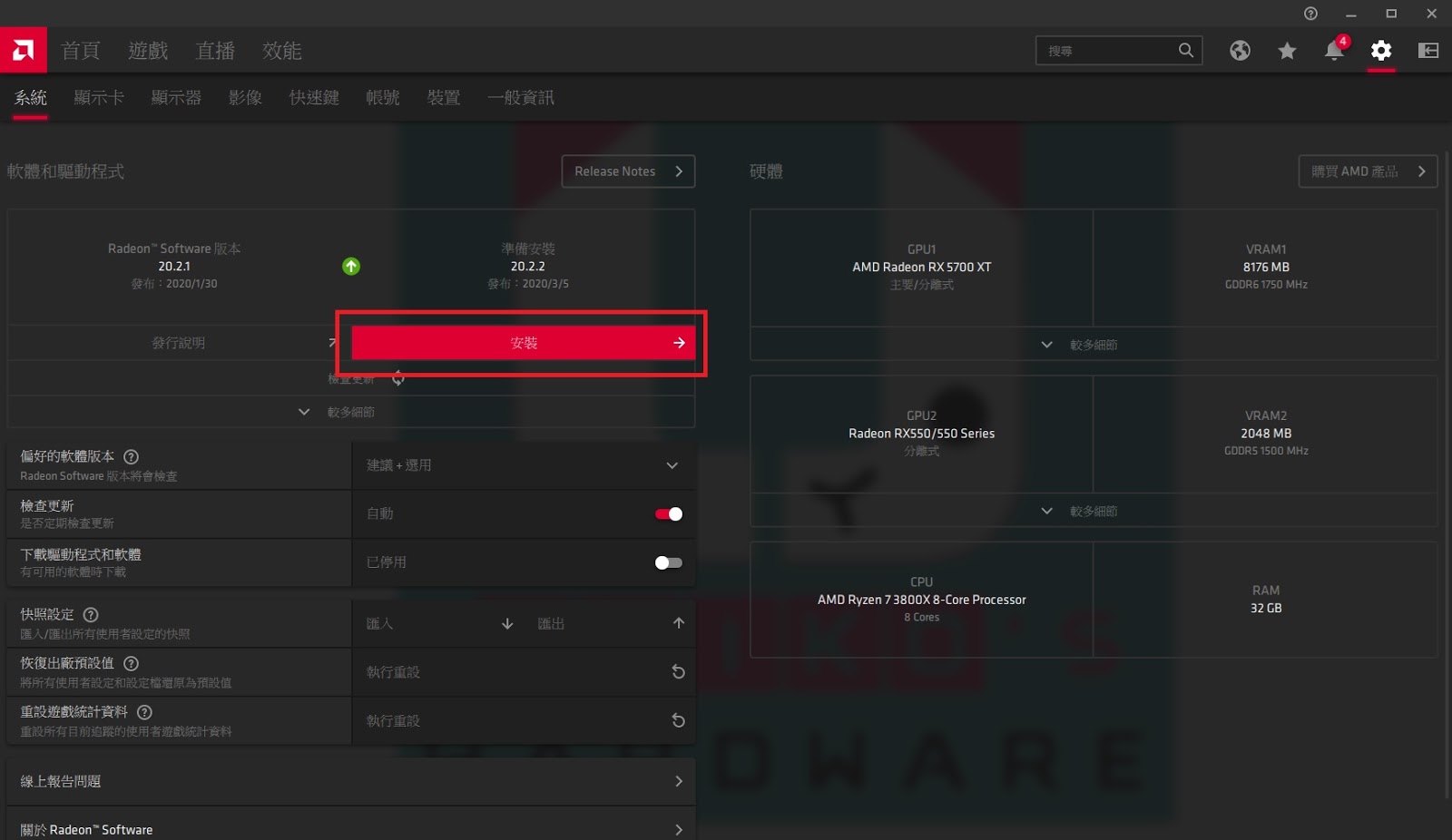Screen dimensions: 1452x840
Task: Go to 直播 menu
Action: coord(215,51)
